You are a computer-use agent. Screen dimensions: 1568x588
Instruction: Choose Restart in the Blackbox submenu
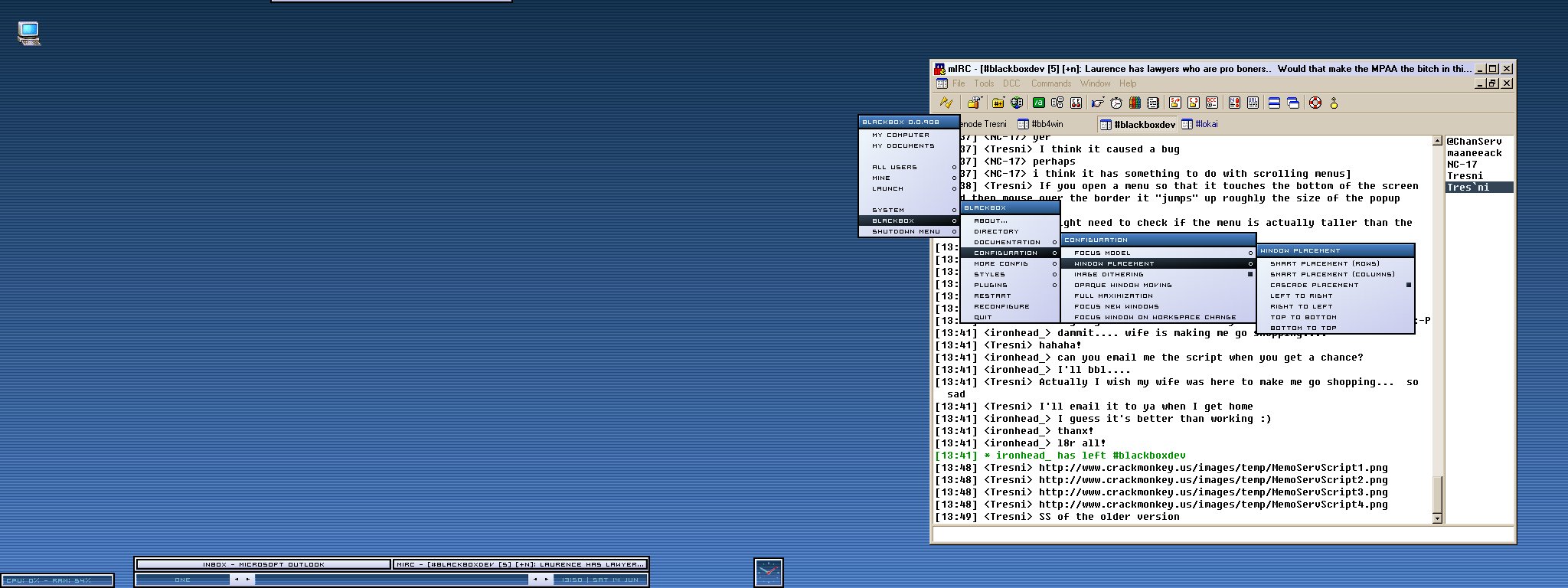pos(1011,296)
